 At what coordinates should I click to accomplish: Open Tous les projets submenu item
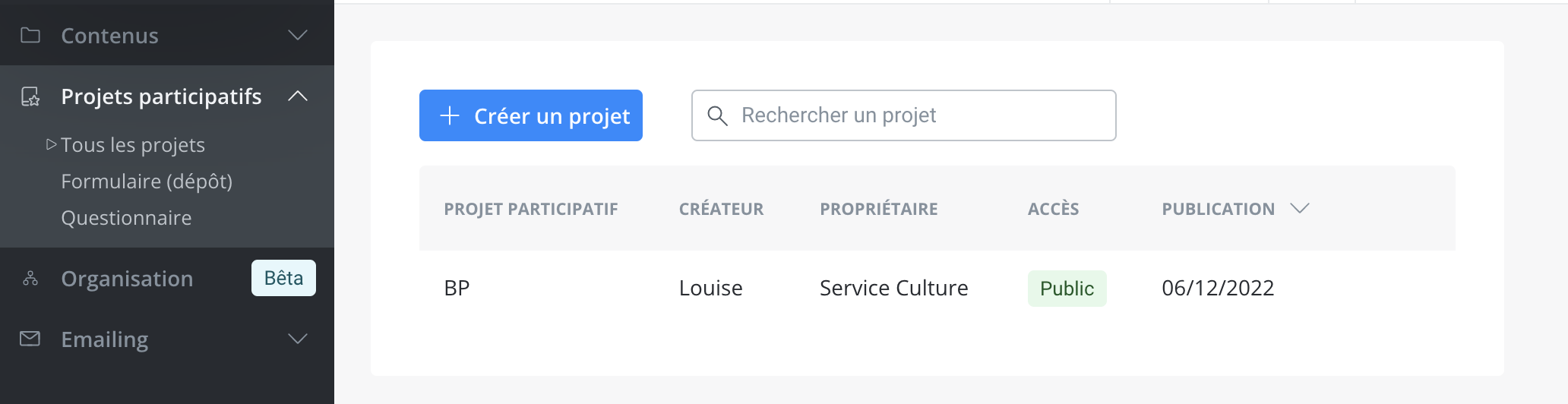tap(133, 144)
